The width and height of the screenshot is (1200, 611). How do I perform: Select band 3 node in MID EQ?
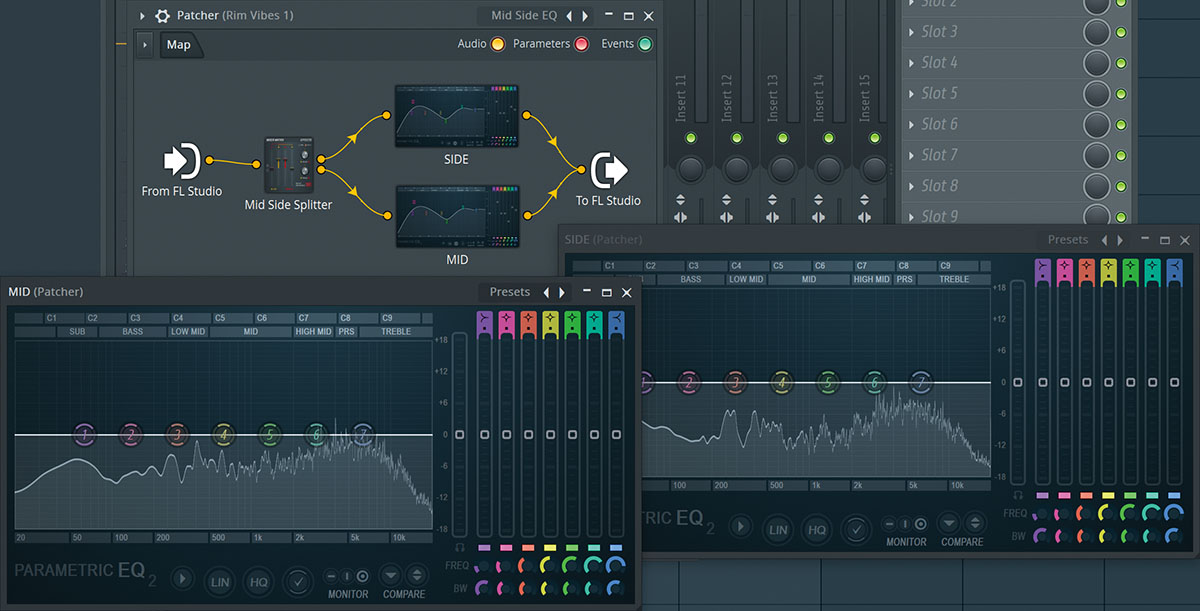click(x=177, y=434)
